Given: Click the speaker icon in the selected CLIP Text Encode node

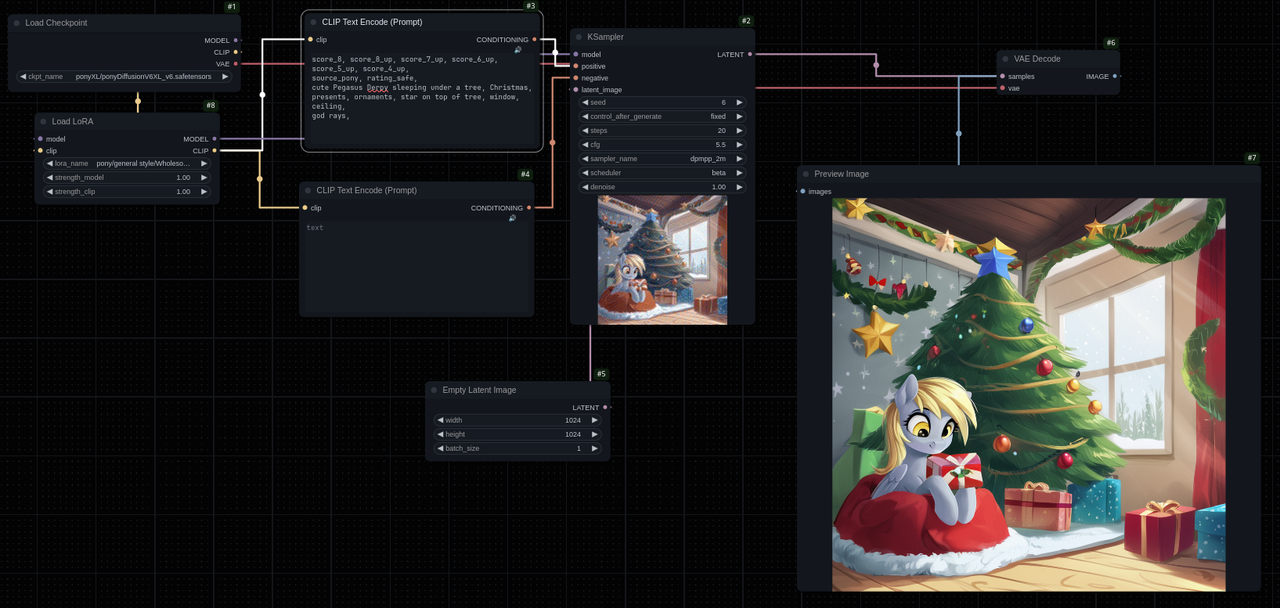Looking at the screenshot, I should [x=518, y=50].
